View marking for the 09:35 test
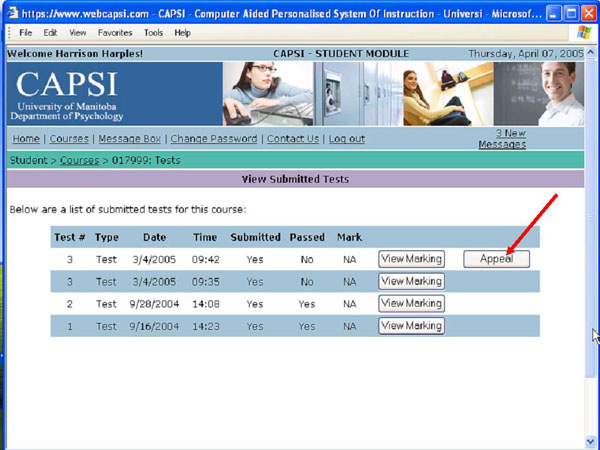Image resolution: width=600 pixels, height=450 pixels. [411, 281]
